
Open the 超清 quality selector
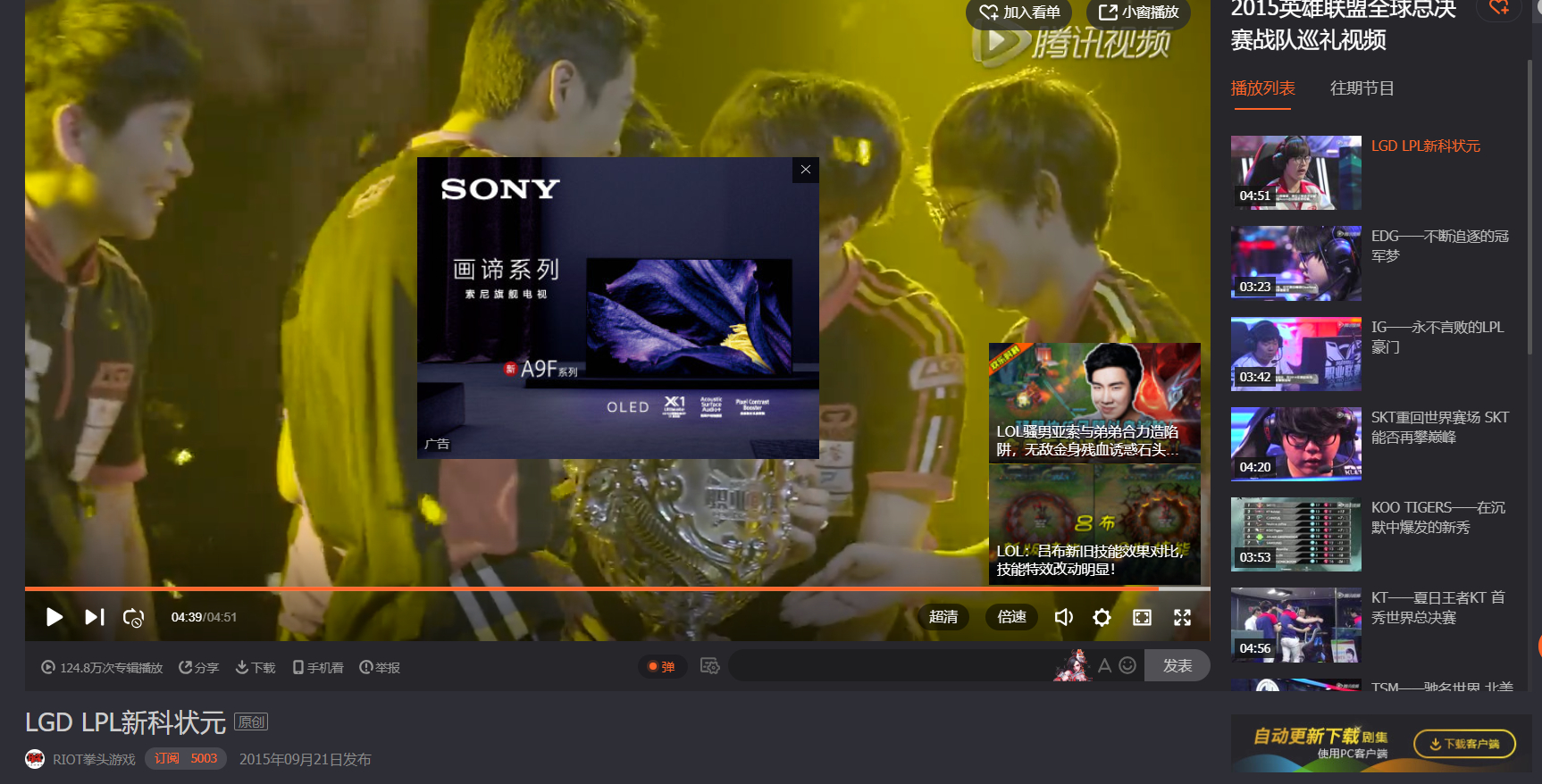[x=943, y=617]
